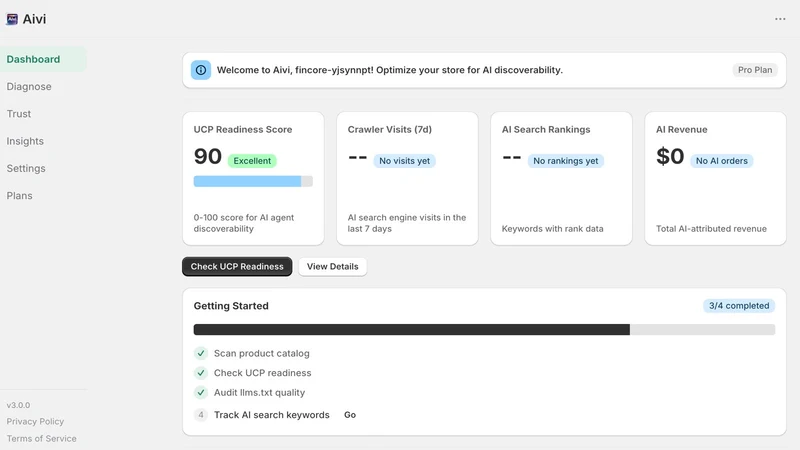The height and width of the screenshot is (450, 800).
Task: Open the Terms of Service link
Action: tap(41, 438)
